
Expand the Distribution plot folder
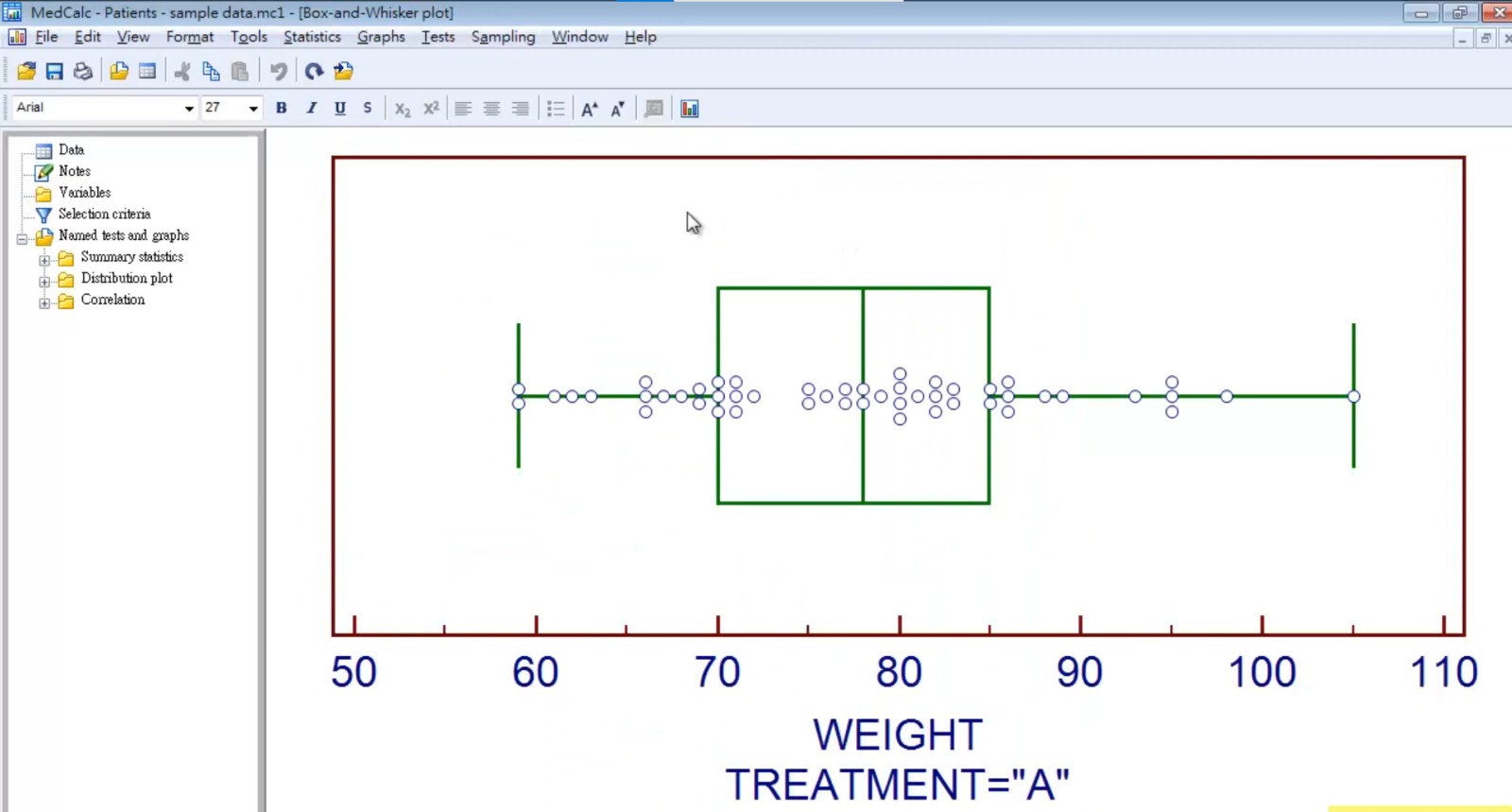44,282
